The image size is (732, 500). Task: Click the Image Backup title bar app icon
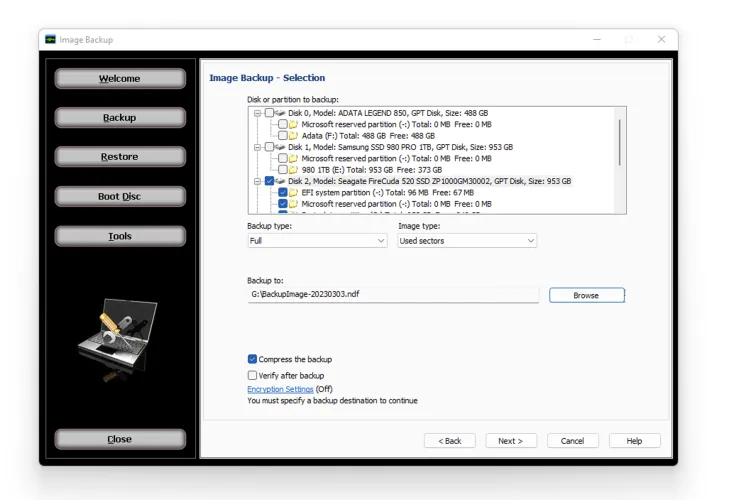(50, 40)
